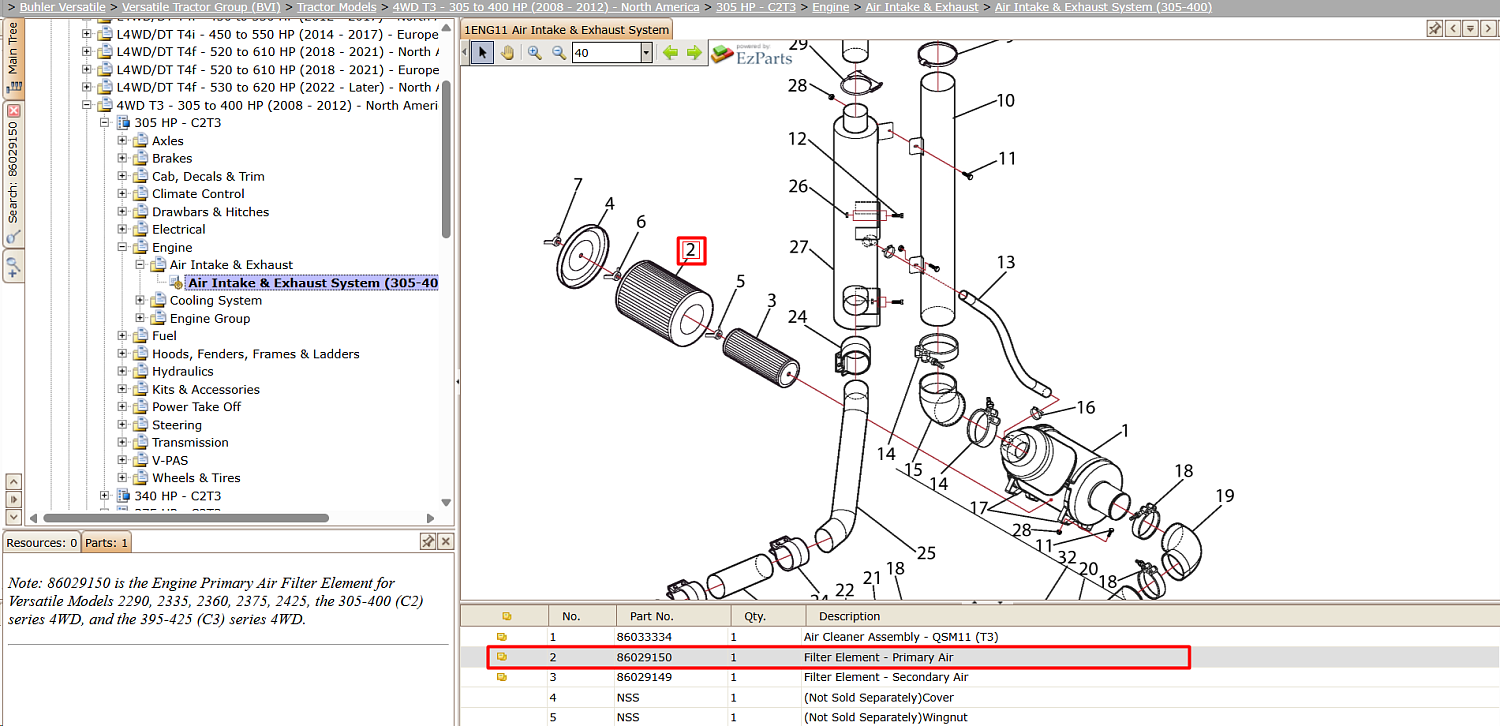The width and height of the screenshot is (1500, 726).
Task: Expand the 340 HP - C2T3 node
Action: (x=104, y=496)
